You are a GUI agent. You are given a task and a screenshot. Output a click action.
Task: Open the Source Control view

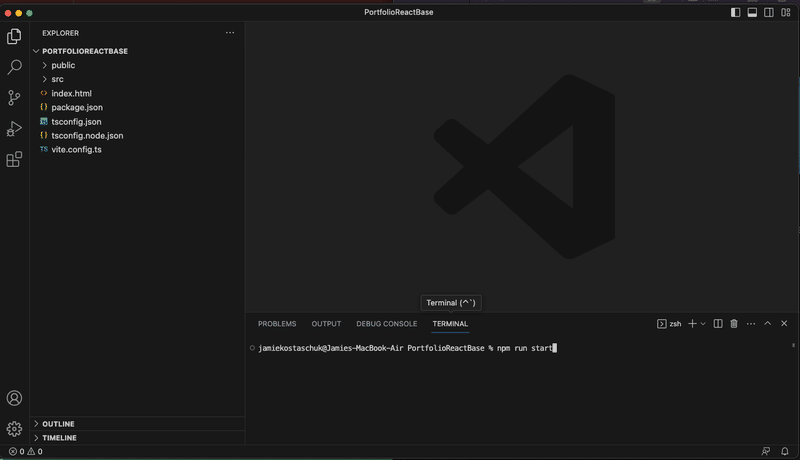click(x=14, y=97)
